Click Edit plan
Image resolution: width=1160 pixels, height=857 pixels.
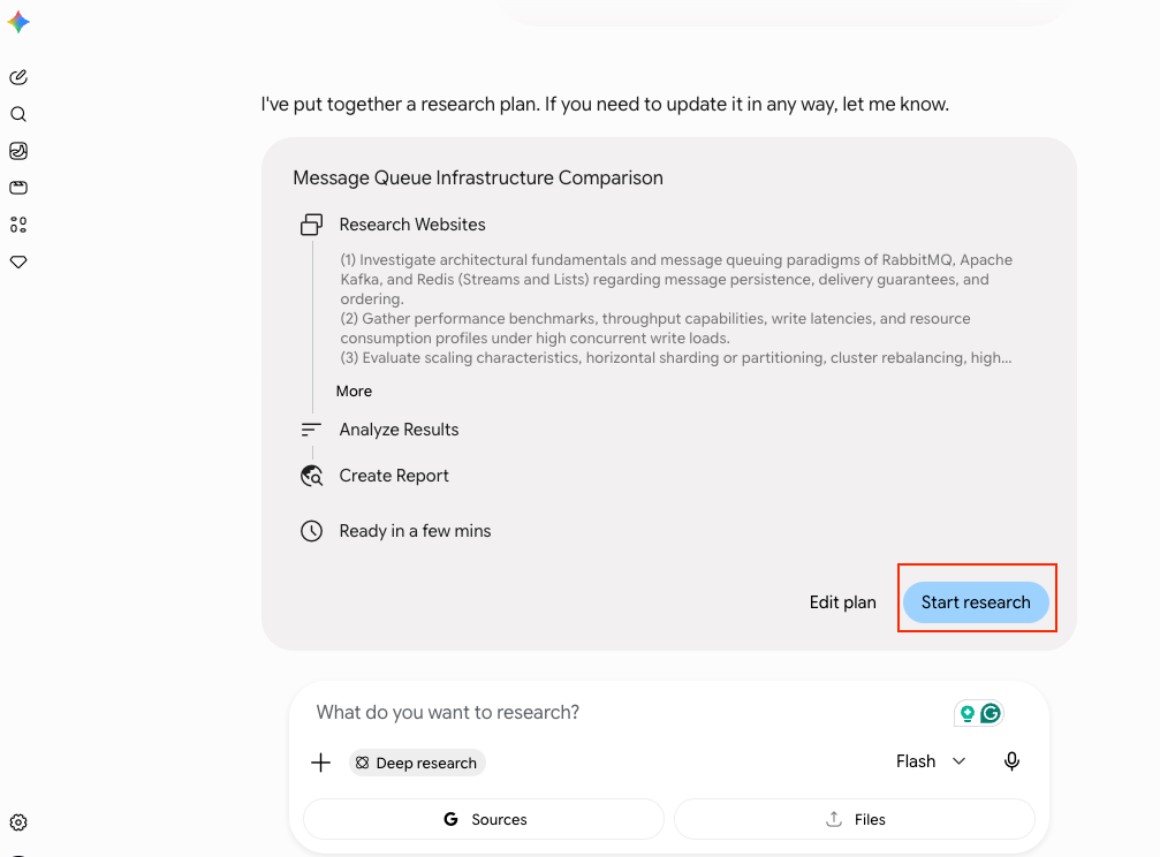coord(843,602)
